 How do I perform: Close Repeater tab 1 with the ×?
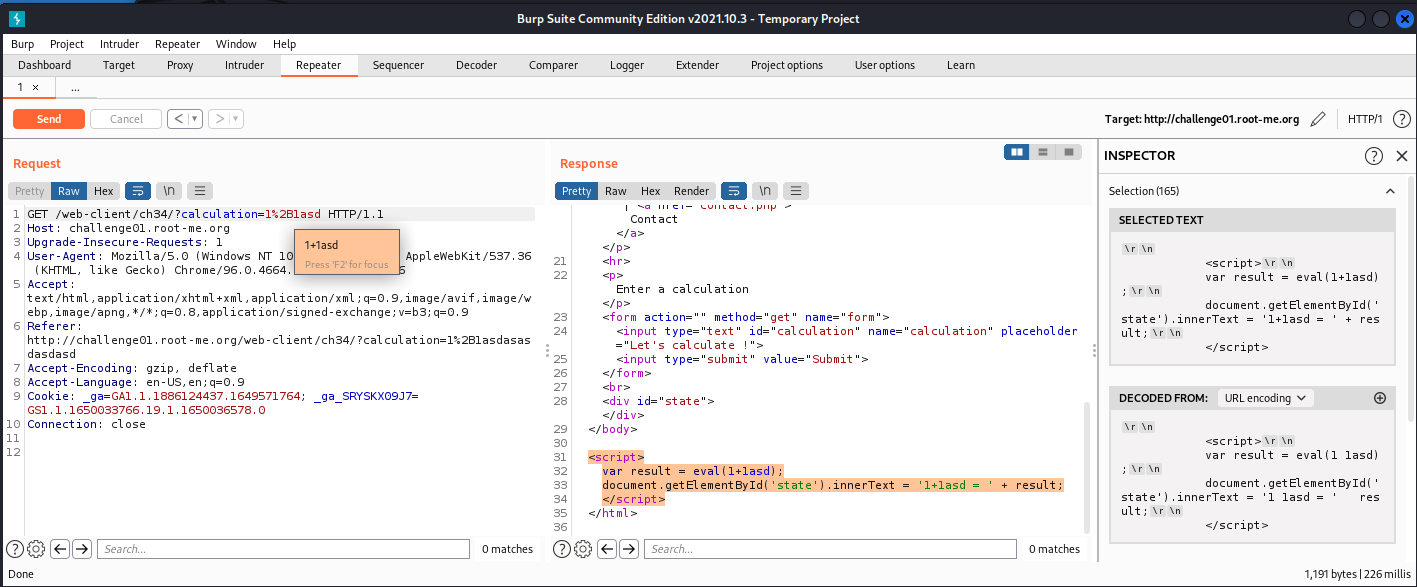36,88
